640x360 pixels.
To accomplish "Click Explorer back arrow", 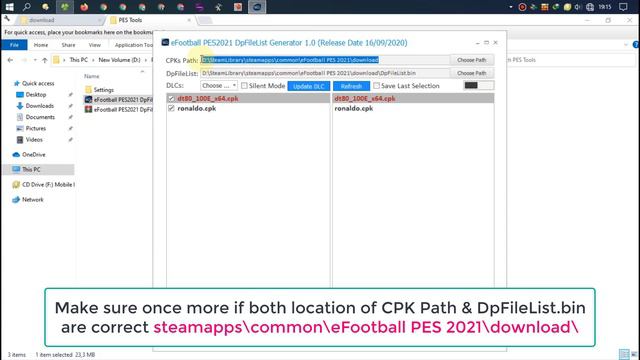I will click(10, 60).
